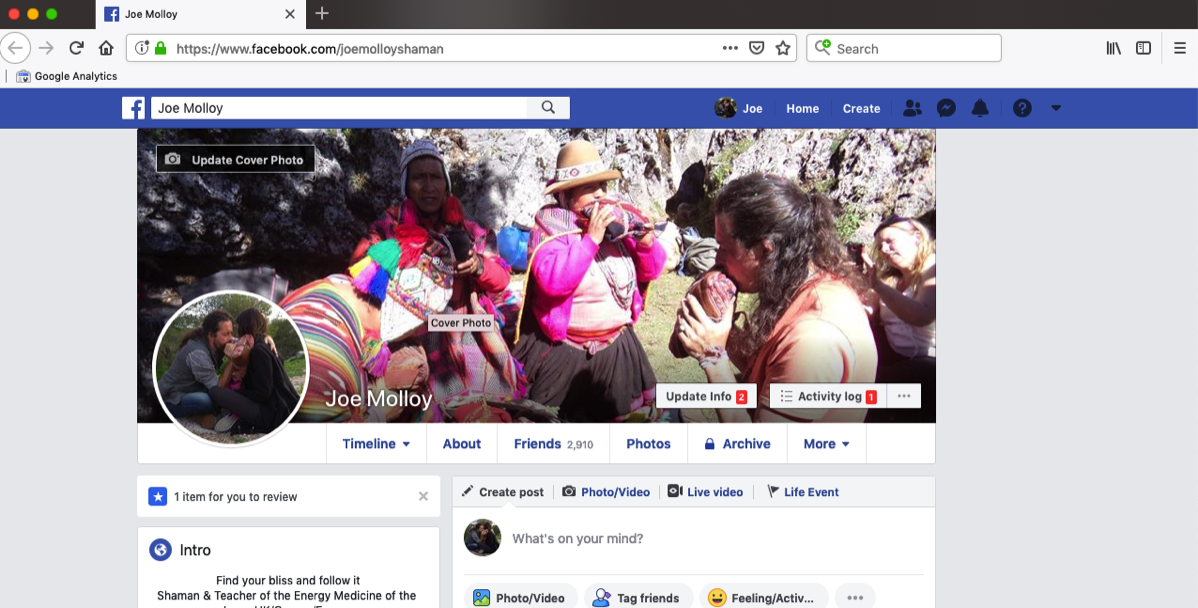Bookmark this page with the star icon
1198x608 pixels.
pos(783,48)
